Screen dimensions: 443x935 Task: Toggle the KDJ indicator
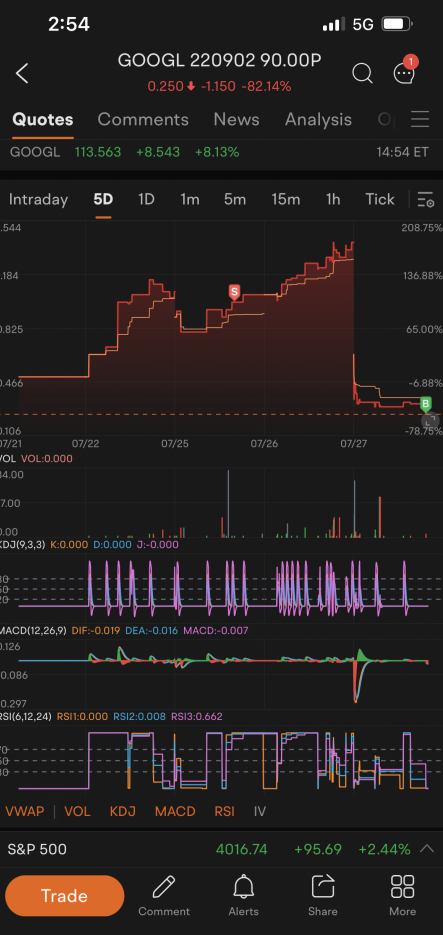[123, 811]
